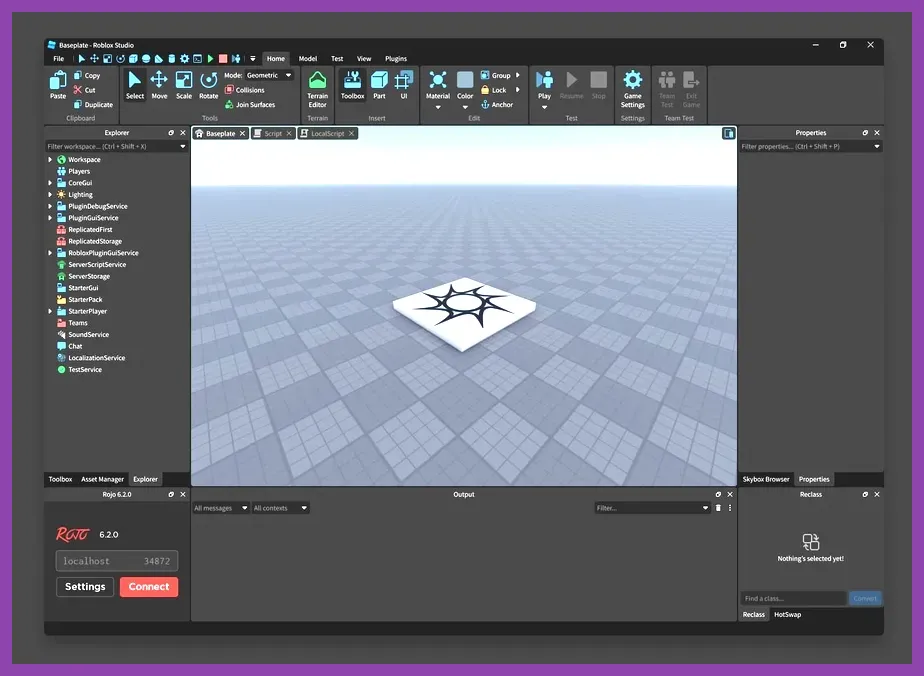
Task: Toggle the Join Surfaces option
Action: tap(250, 104)
